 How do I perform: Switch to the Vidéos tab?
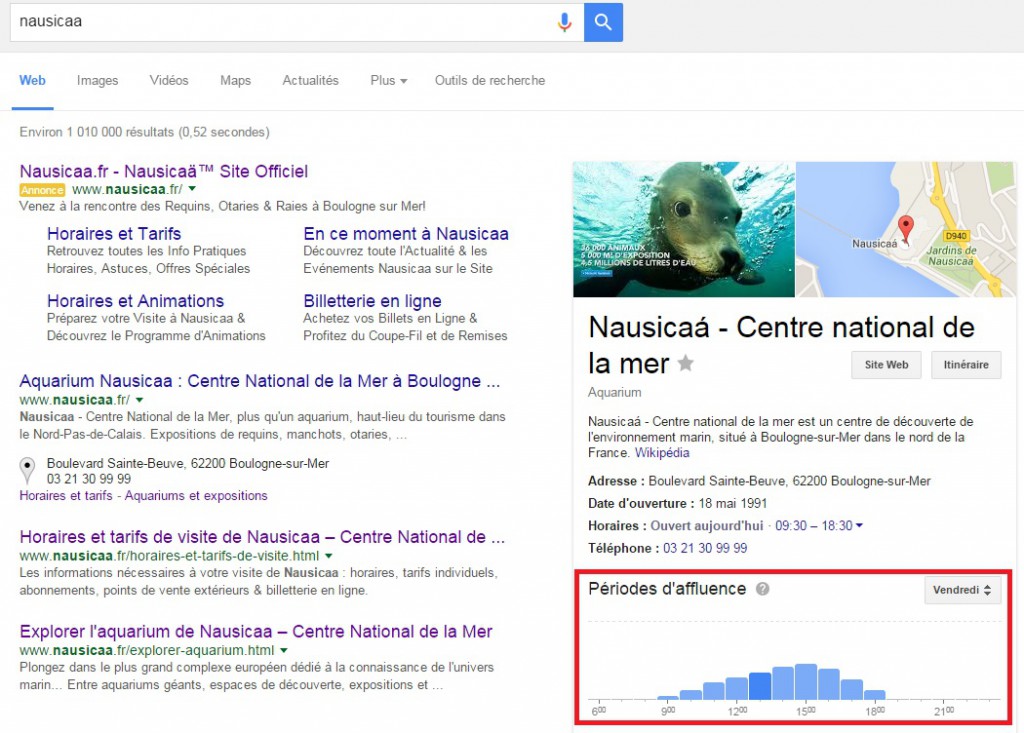[x=168, y=80]
